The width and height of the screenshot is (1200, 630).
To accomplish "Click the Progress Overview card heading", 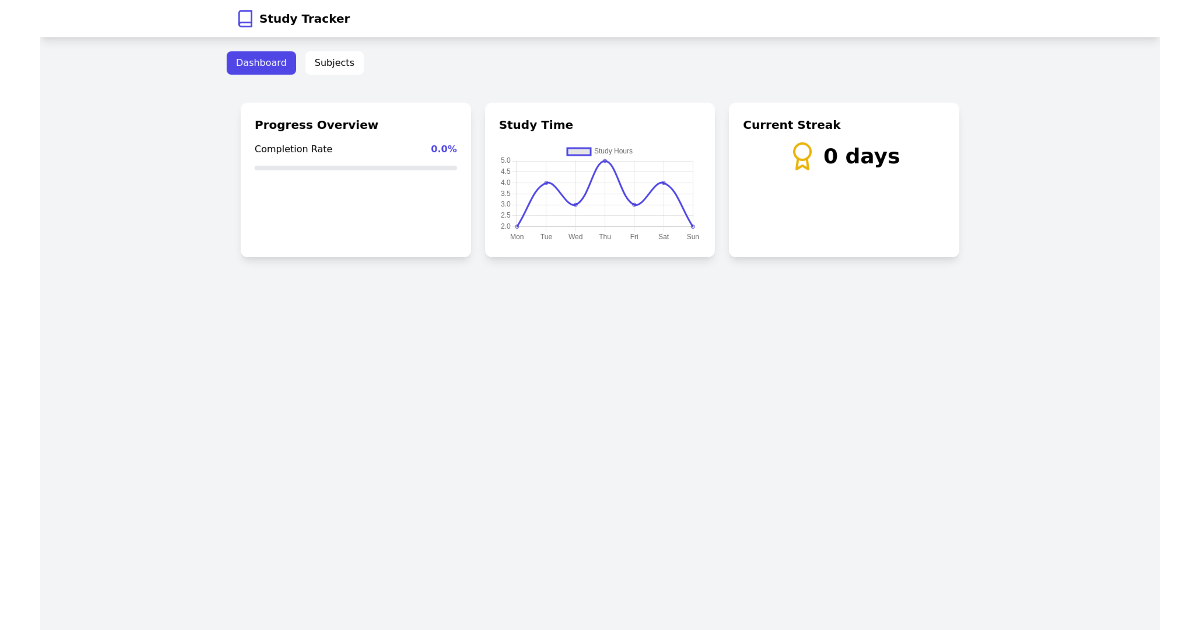I will (316, 124).
